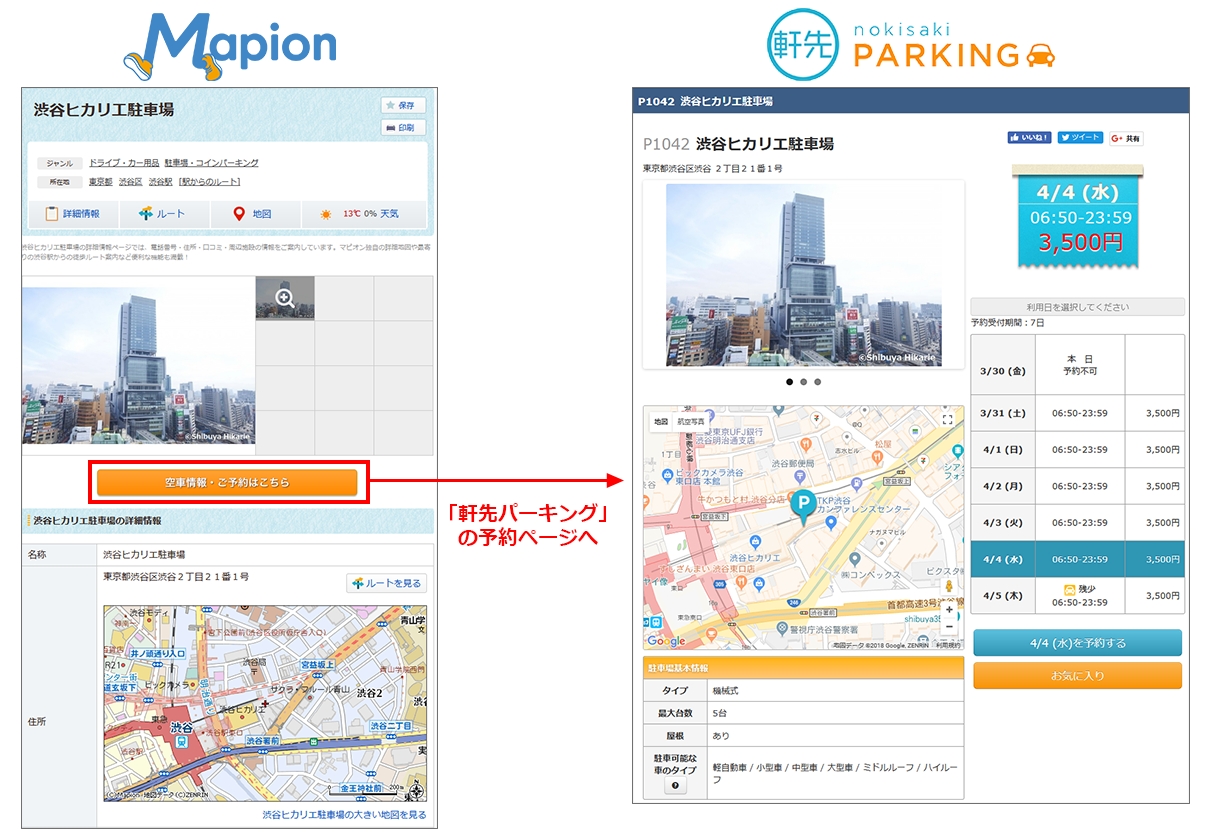Click the Mapion logo

(232, 45)
